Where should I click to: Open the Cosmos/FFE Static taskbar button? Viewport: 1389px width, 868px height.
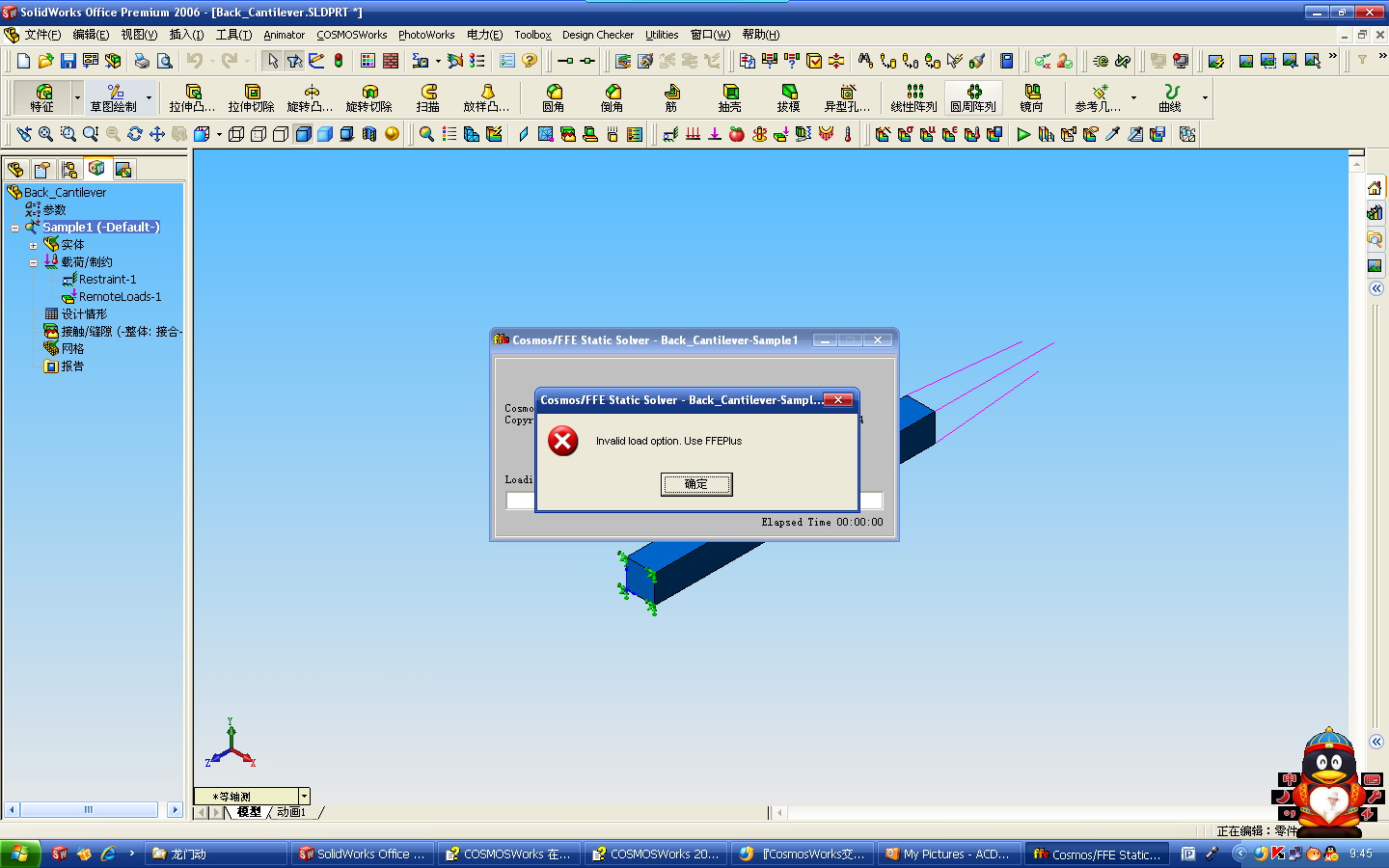click(x=1099, y=854)
